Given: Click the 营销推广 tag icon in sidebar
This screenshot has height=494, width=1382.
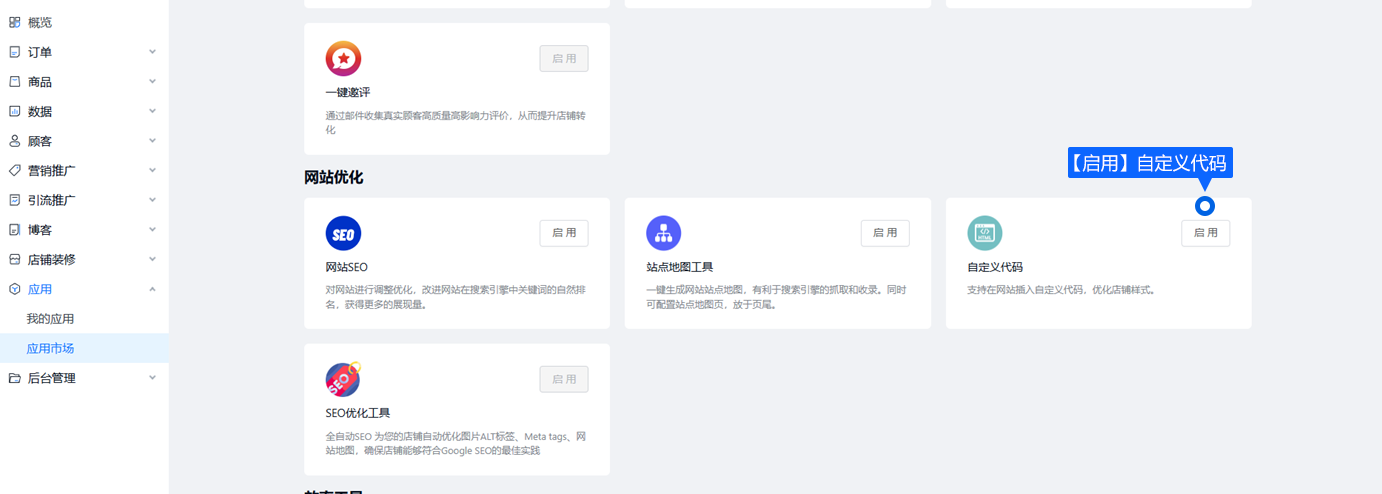Looking at the screenshot, I should pyautogui.click(x=14, y=170).
